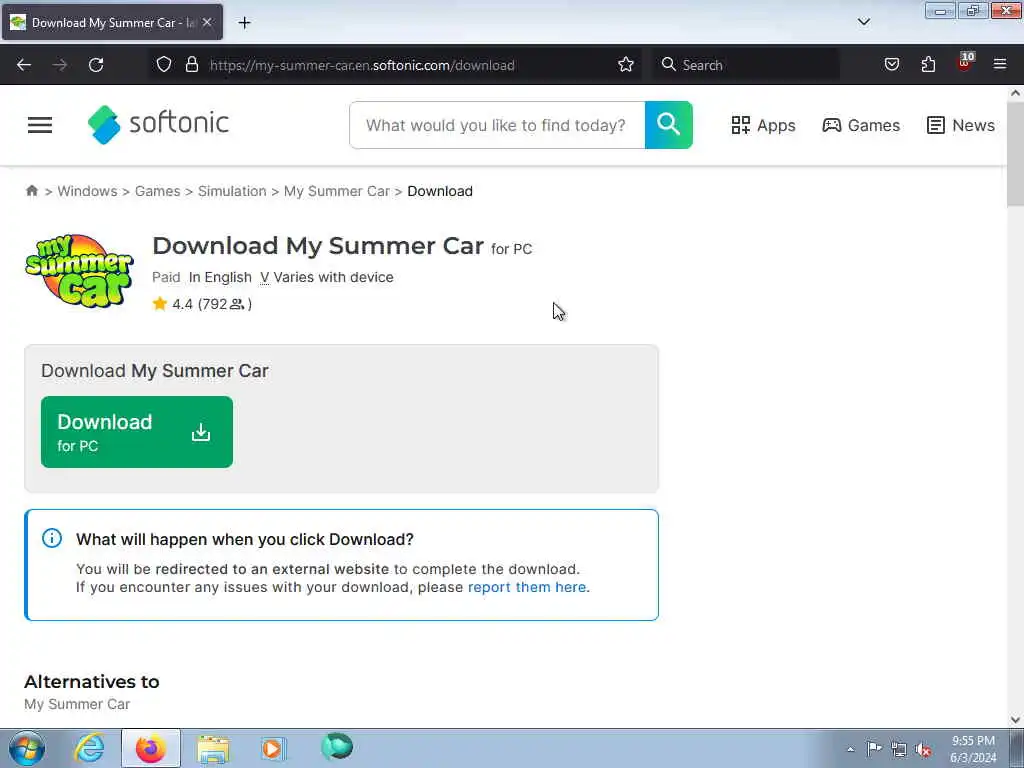The height and width of the screenshot is (768, 1024).
Task: Go back to the previous page
Action: 24,65
